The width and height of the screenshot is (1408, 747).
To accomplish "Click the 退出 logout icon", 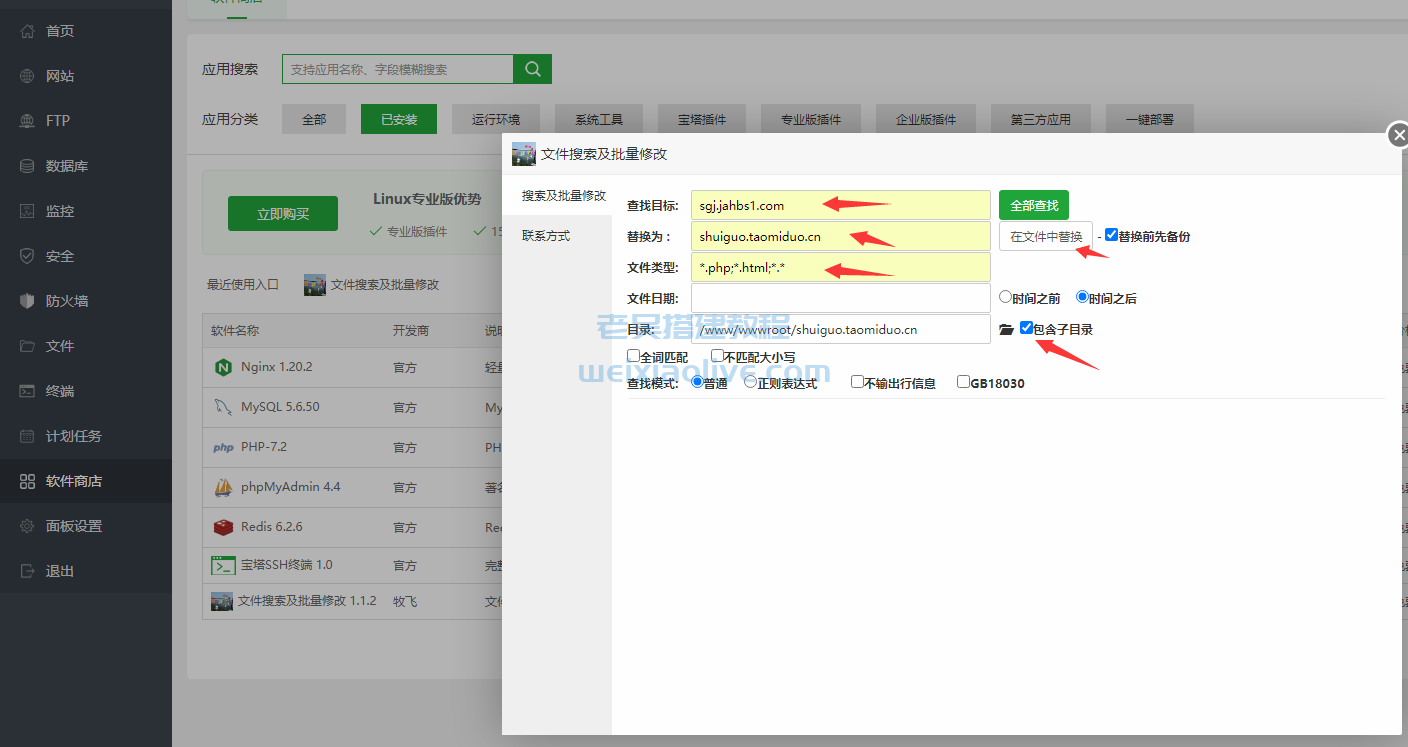I will click(28, 571).
